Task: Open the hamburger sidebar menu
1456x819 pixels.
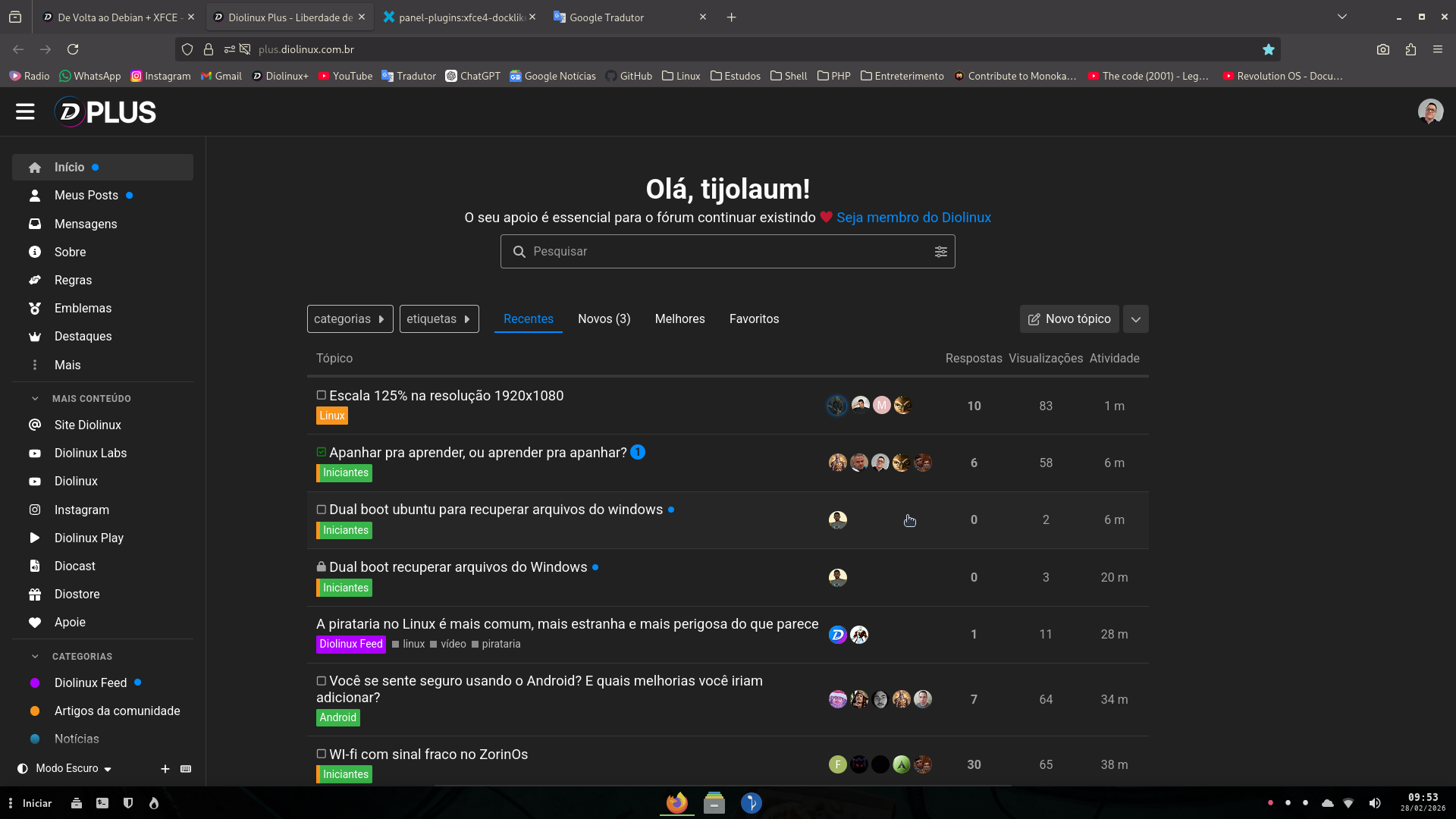Action: click(25, 112)
